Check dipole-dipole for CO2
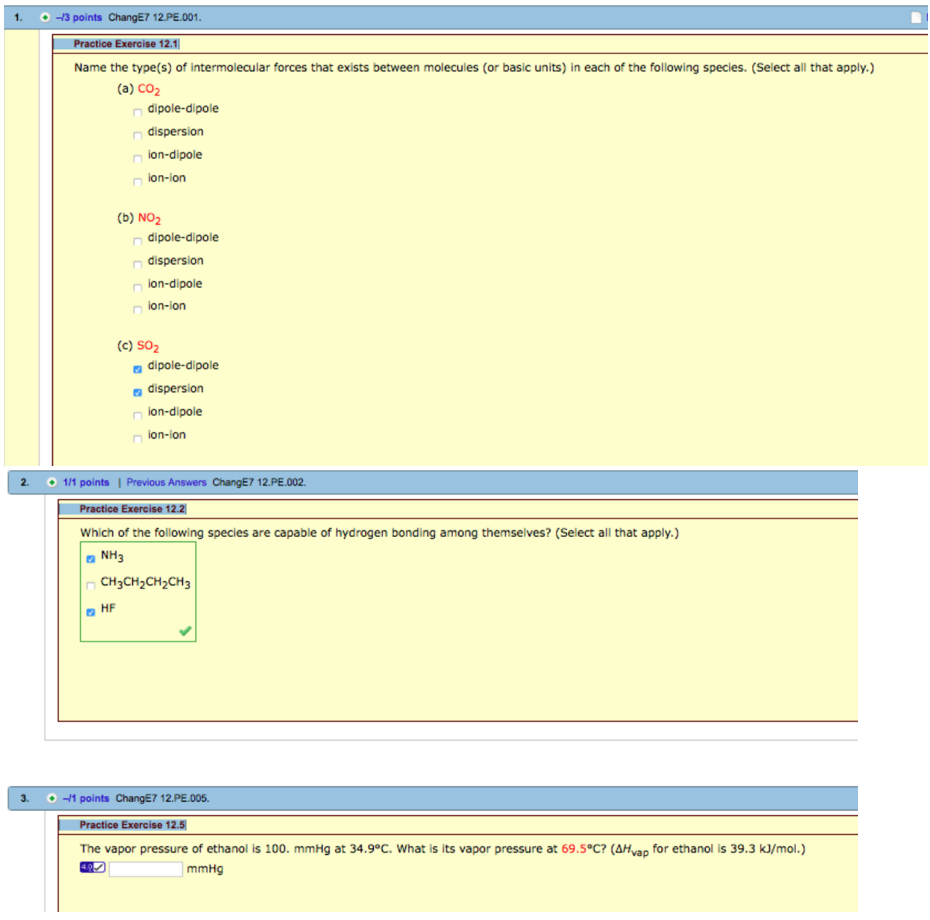Screen dimensions: 930x920 (x=138, y=110)
